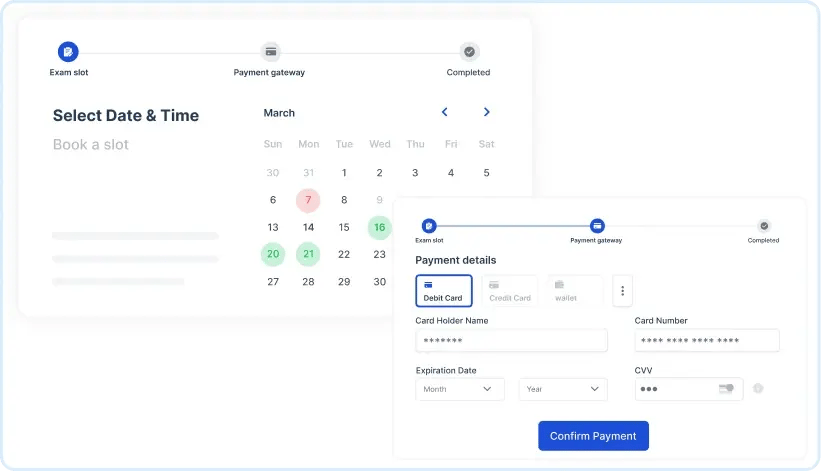This screenshot has height=471, width=821.
Task: Click Completed checkmark icon in calendar card
Action: (x=470, y=52)
